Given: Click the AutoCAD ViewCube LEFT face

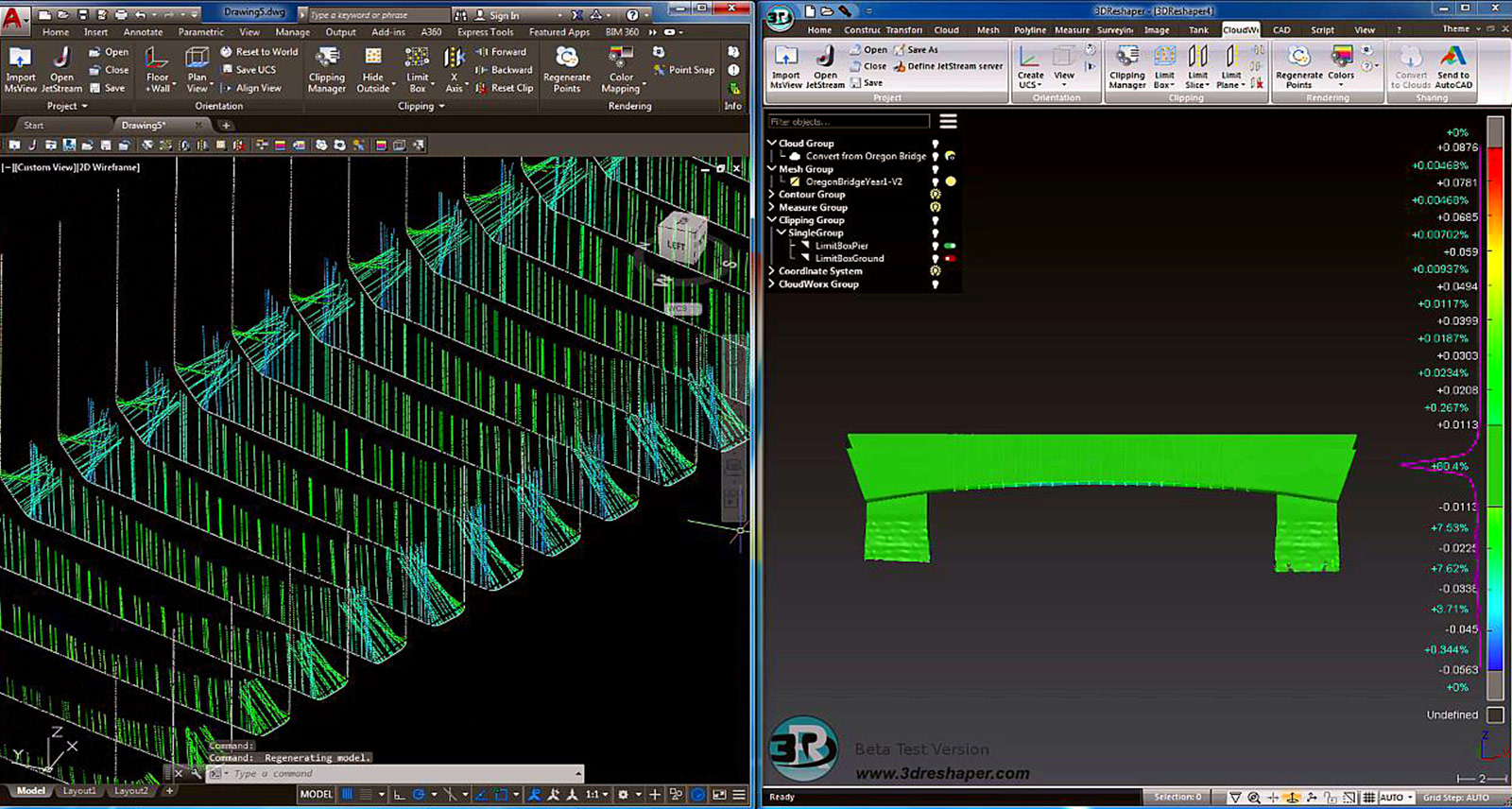Looking at the screenshot, I should 677,245.
